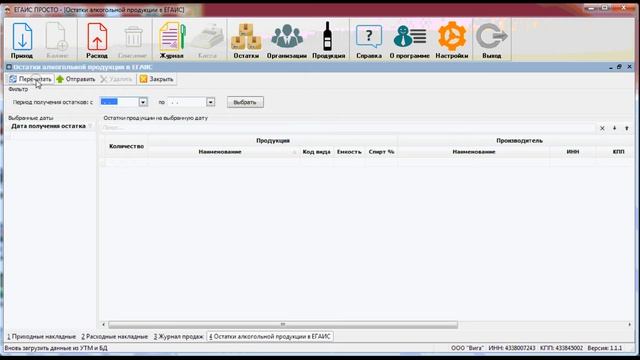The image size is (640, 360).
Task: Open the Продукция bottle icon
Action: [329, 40]
